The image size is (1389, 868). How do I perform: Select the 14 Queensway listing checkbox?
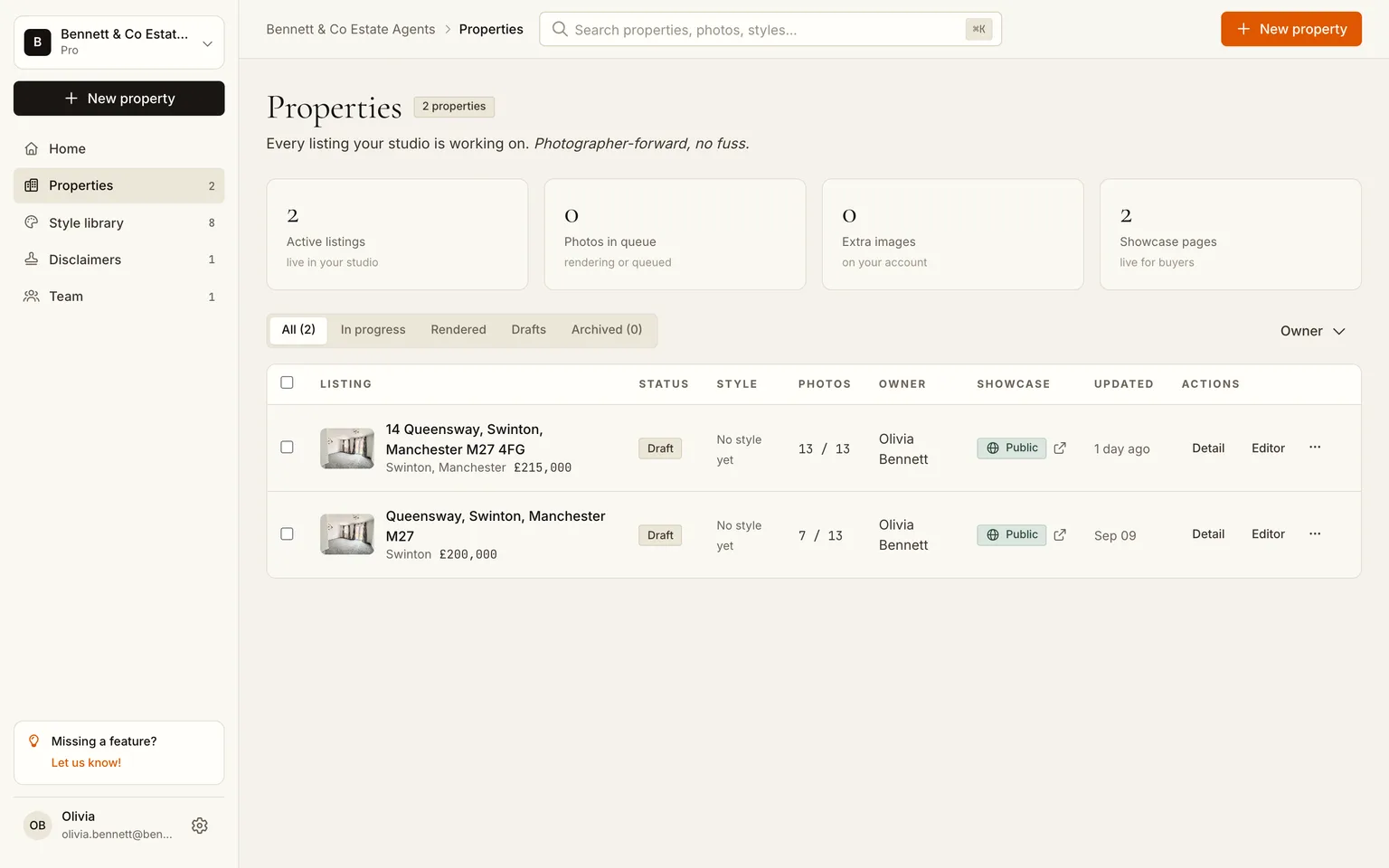coord(287,447)
